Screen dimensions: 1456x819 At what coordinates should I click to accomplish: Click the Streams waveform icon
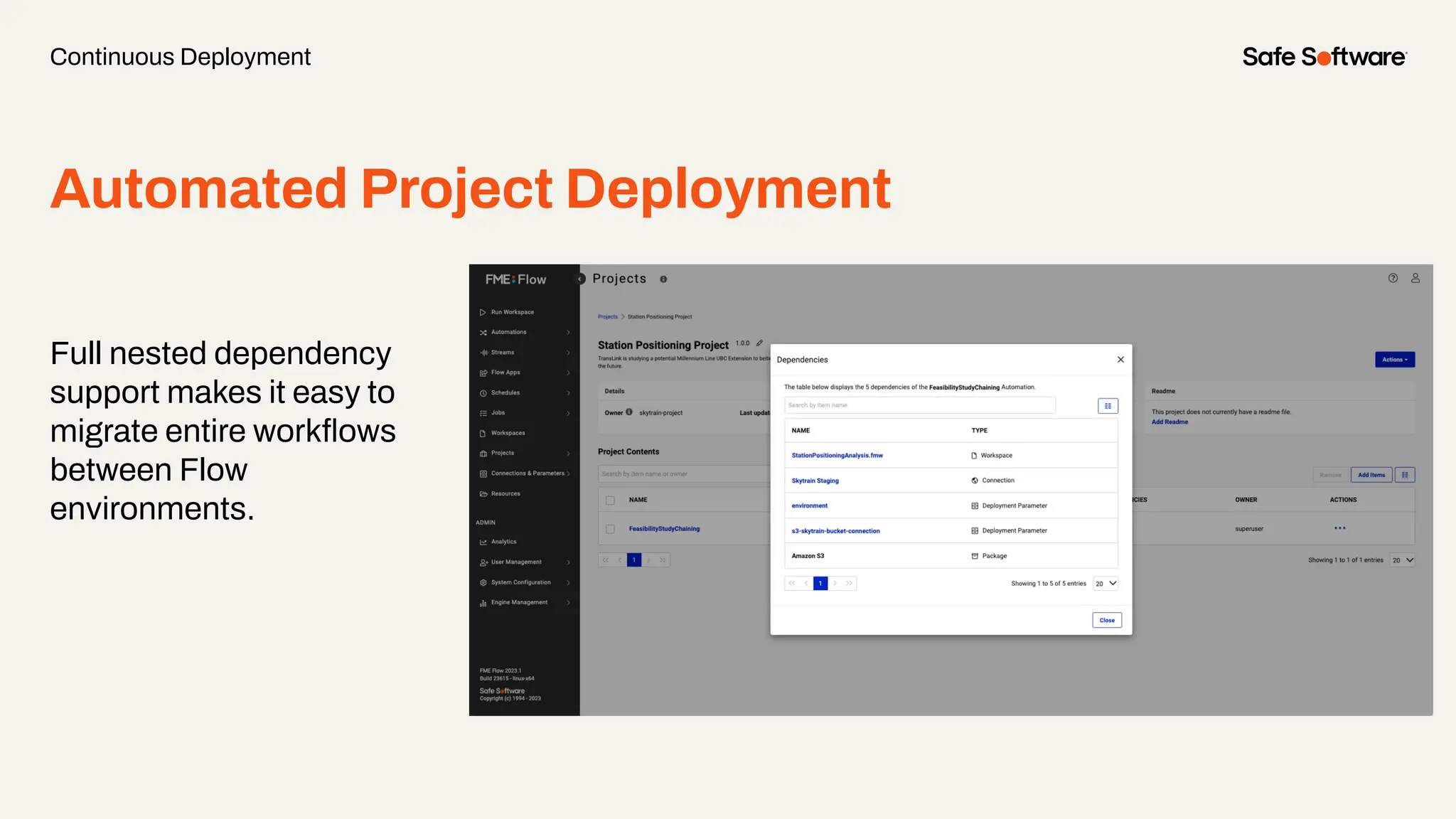pos(483,353)
